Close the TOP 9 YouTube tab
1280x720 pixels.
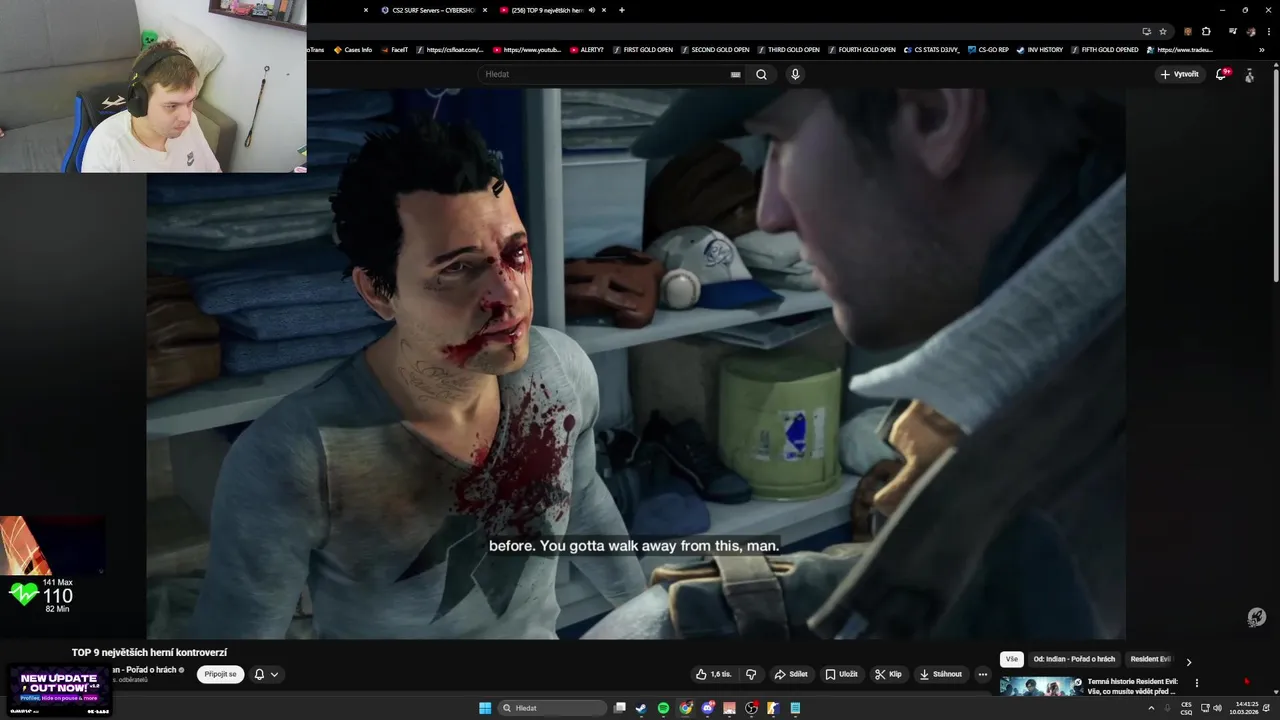[x=604, y=10]
